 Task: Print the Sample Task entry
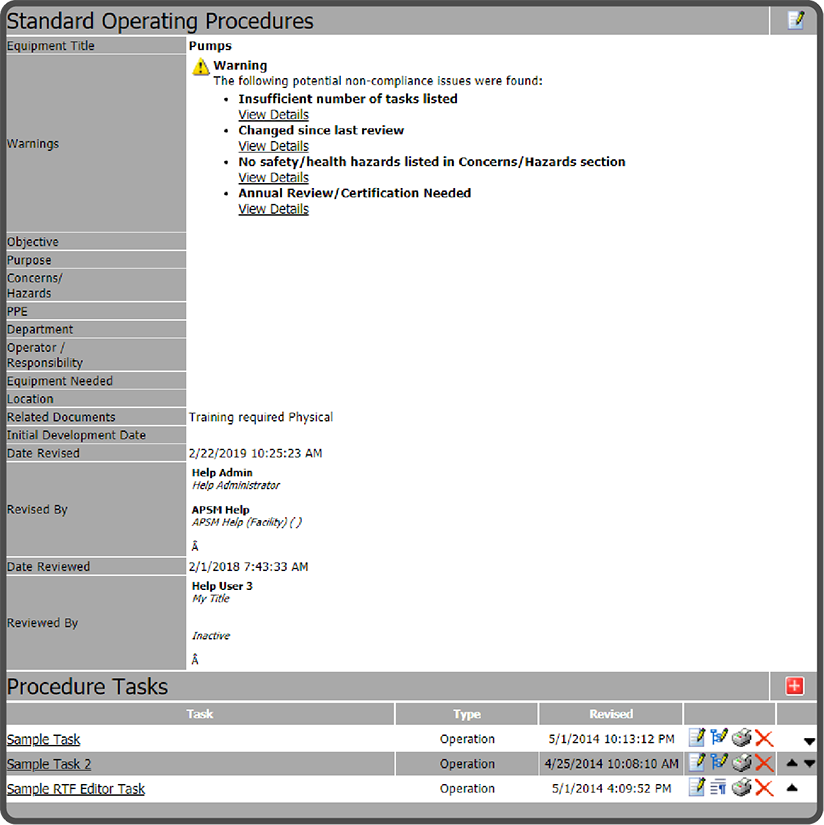tap(742, 738)
